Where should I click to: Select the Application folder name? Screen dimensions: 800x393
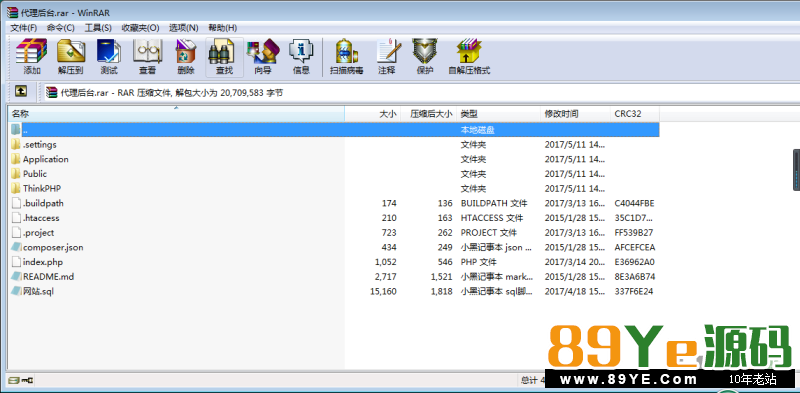pos(45,159)
